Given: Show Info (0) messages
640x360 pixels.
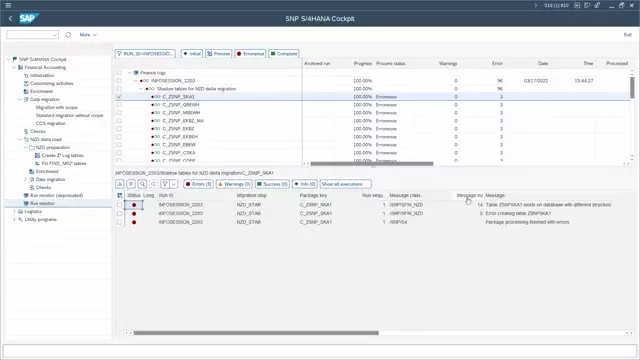Looking at the screenshot, I should tap(304, 184).
